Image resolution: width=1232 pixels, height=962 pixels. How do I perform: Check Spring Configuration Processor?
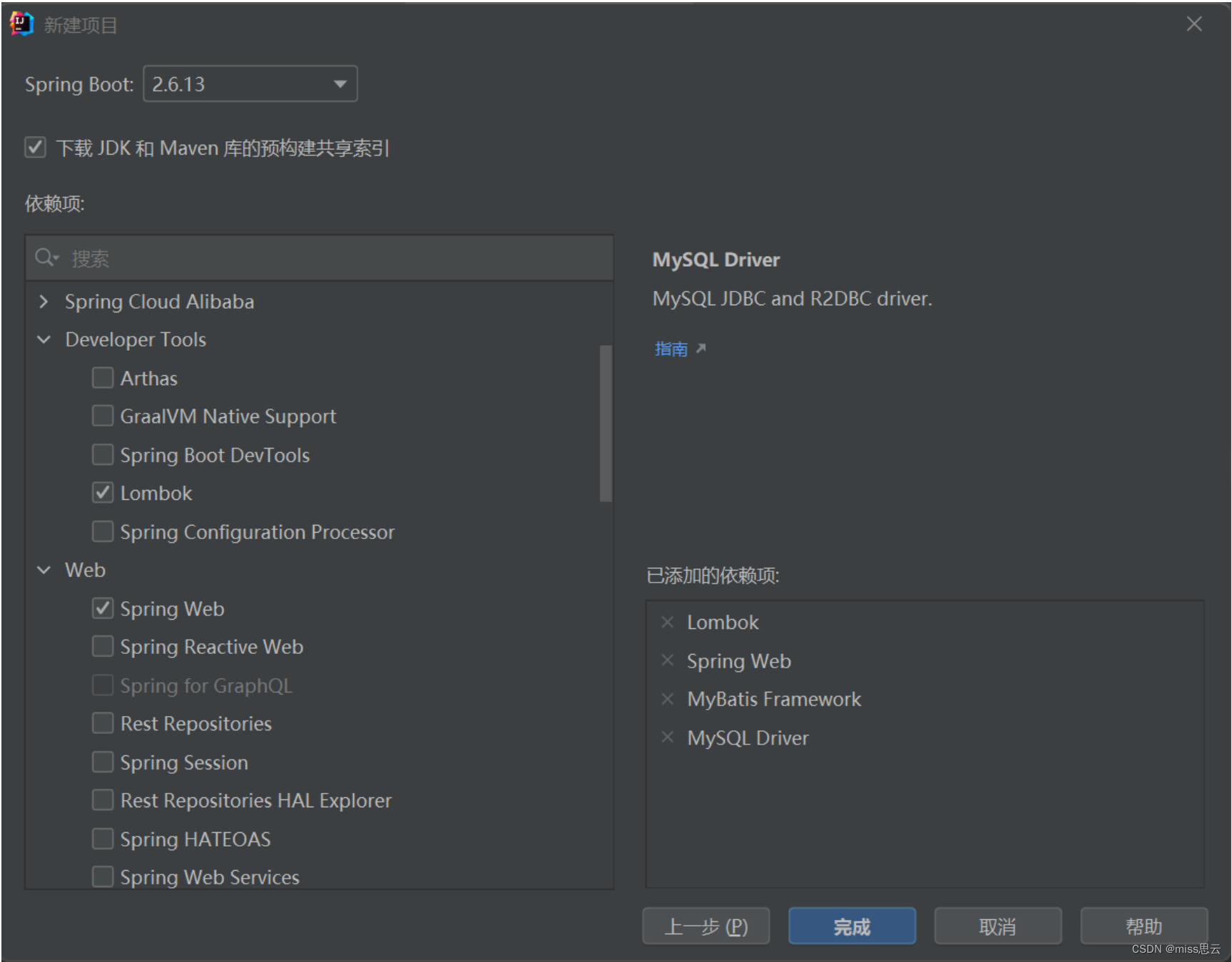(x=103, y=531)
